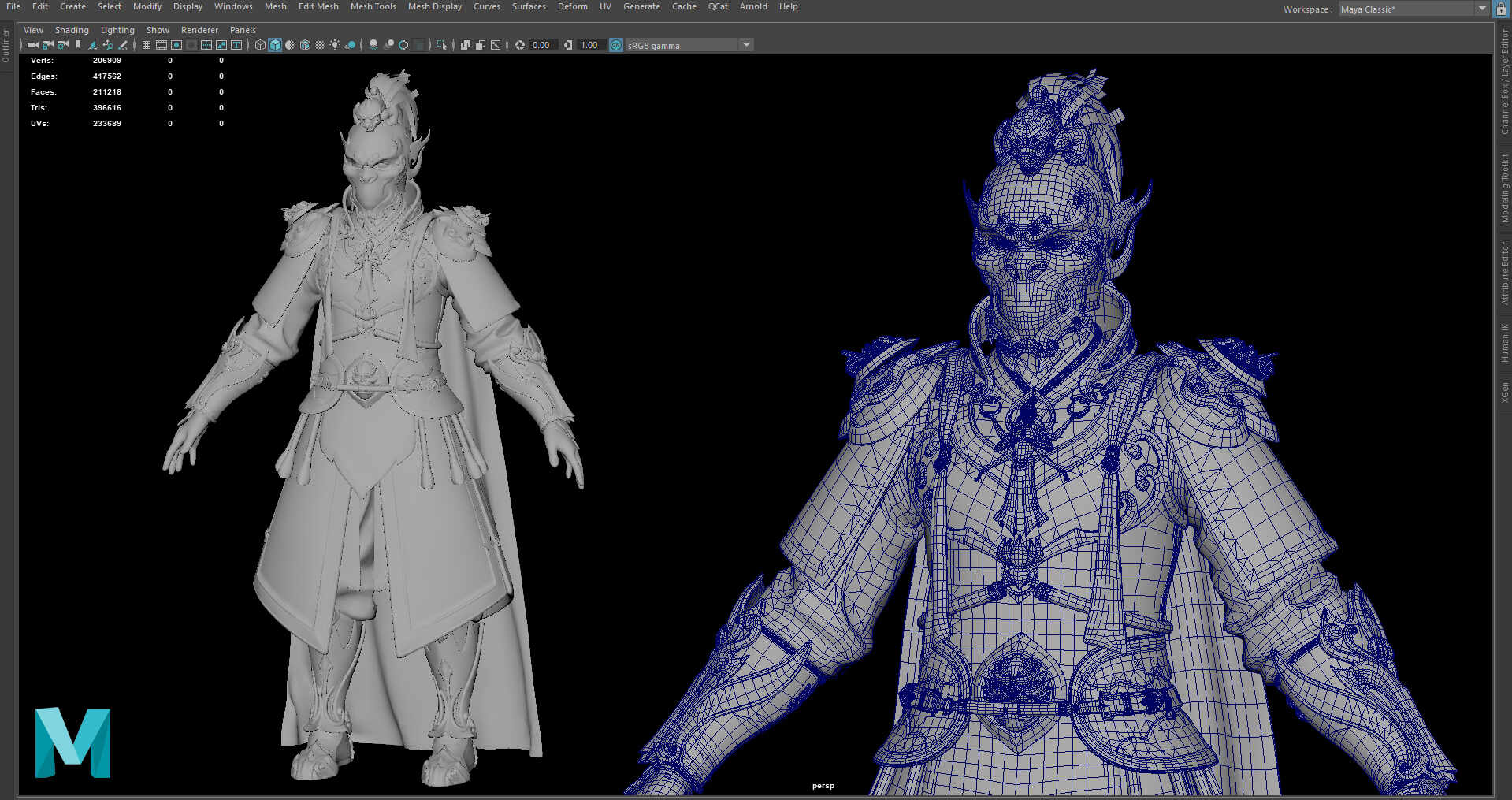Click the camera Bookmarks icon

tap(78, 45)
